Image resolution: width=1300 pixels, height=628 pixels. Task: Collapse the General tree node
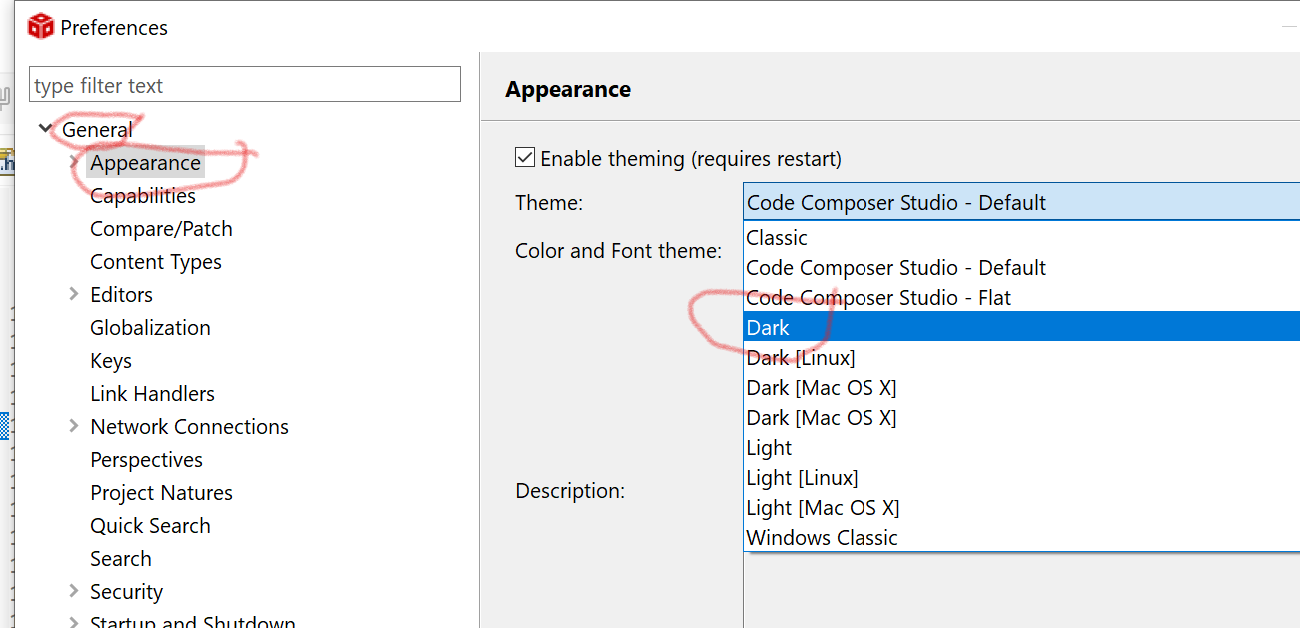[x=45, y=129]
